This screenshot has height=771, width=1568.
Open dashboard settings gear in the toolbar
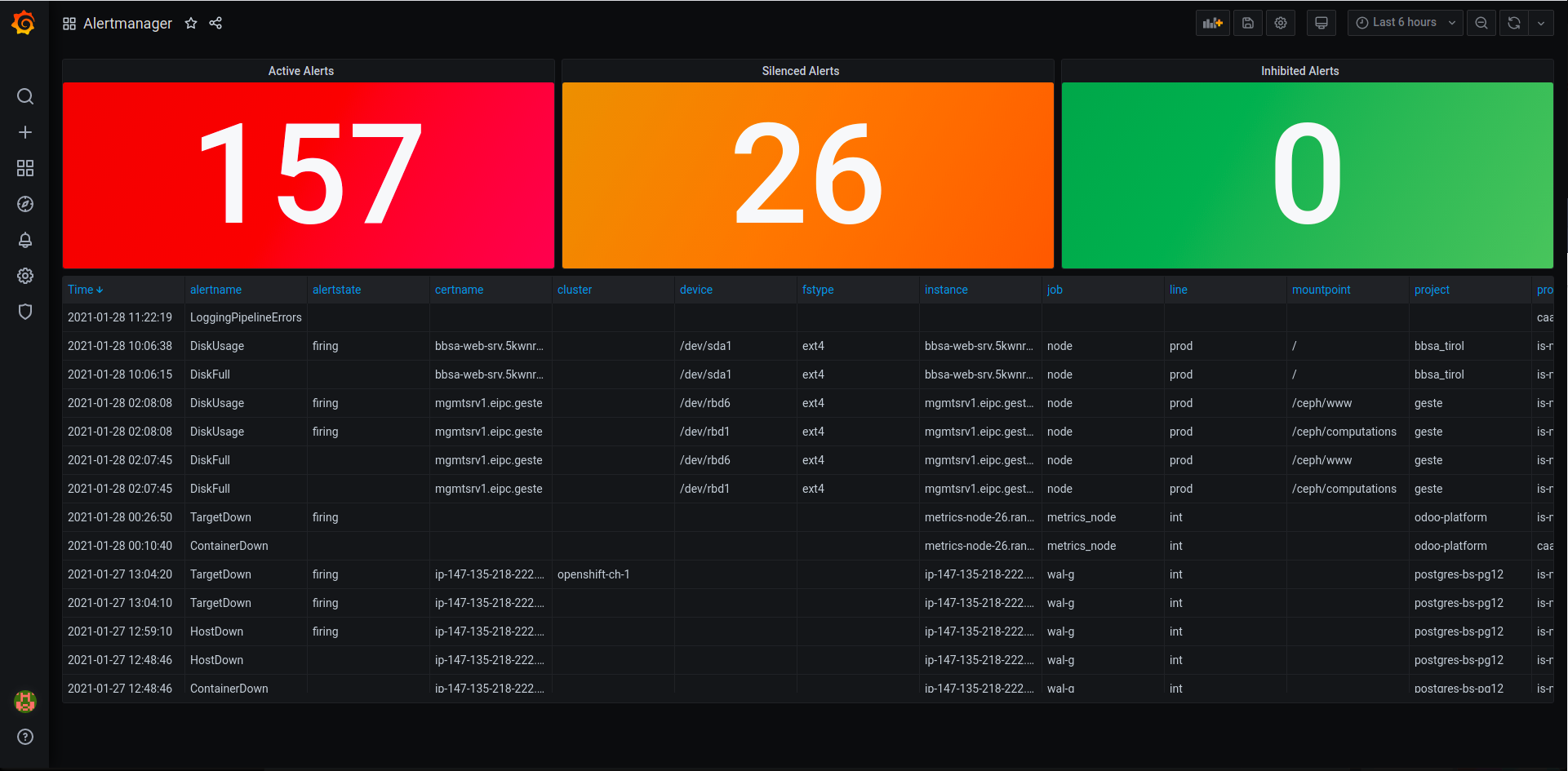click(x=1280, y=23)
